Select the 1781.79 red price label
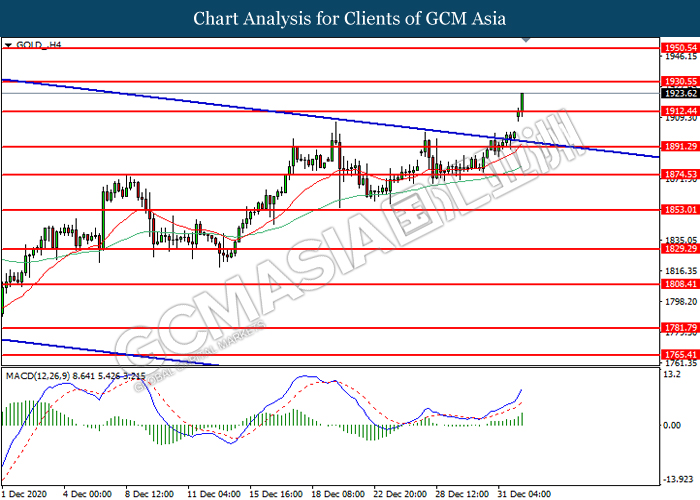The width and height of the screenshot is (700, 500). click(x=680, y=328)
